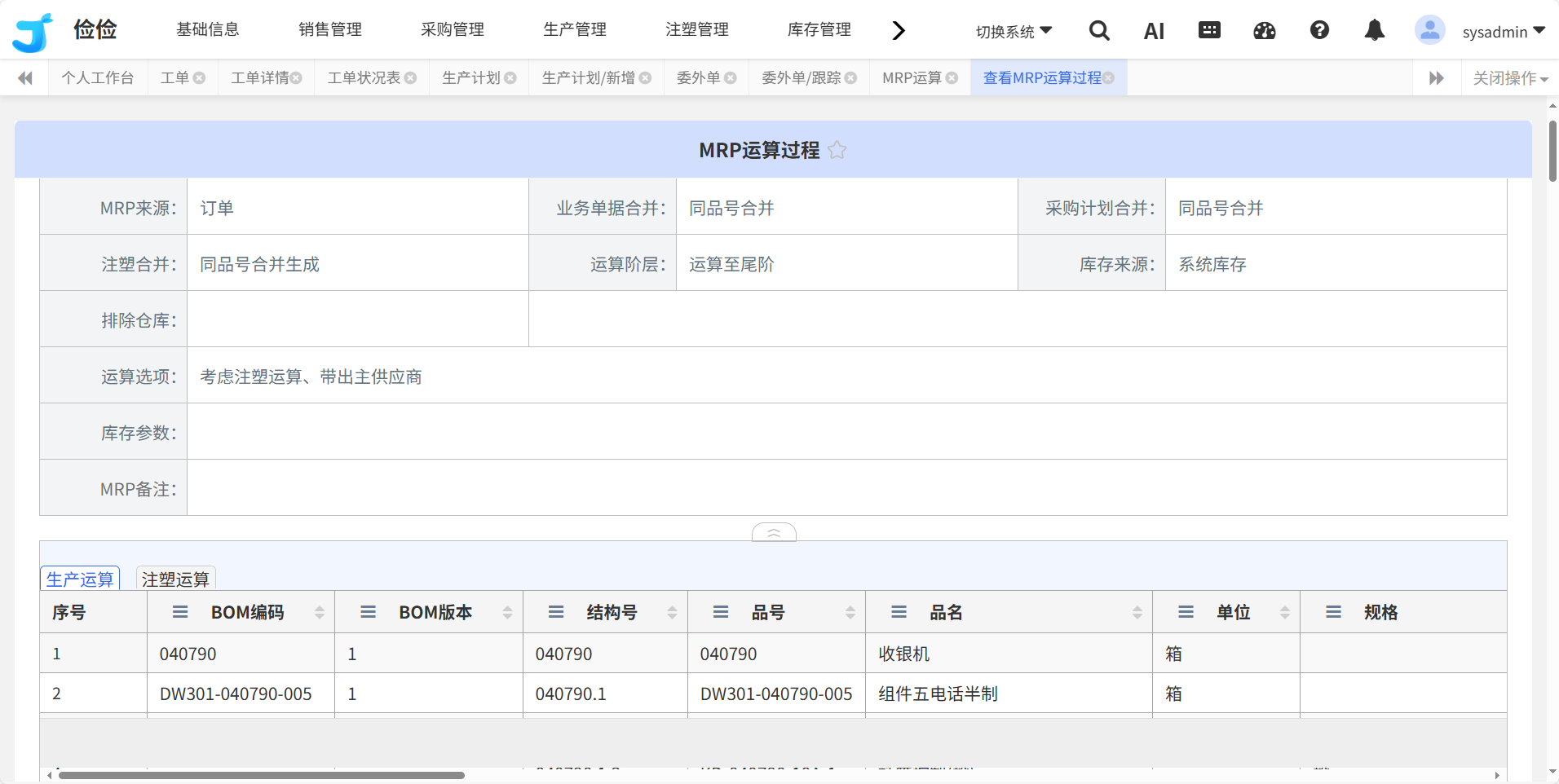
Task: Toggle sort on the BOM版本 column
Action: pos(507,612)
